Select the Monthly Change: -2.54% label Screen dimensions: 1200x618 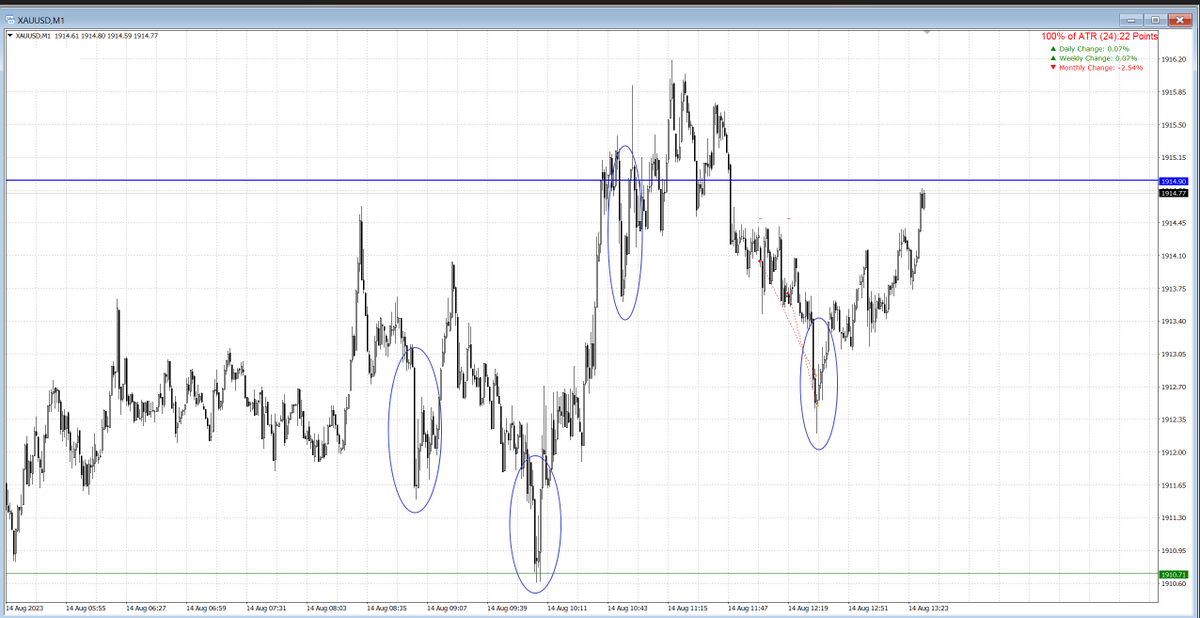[1101, 68]
